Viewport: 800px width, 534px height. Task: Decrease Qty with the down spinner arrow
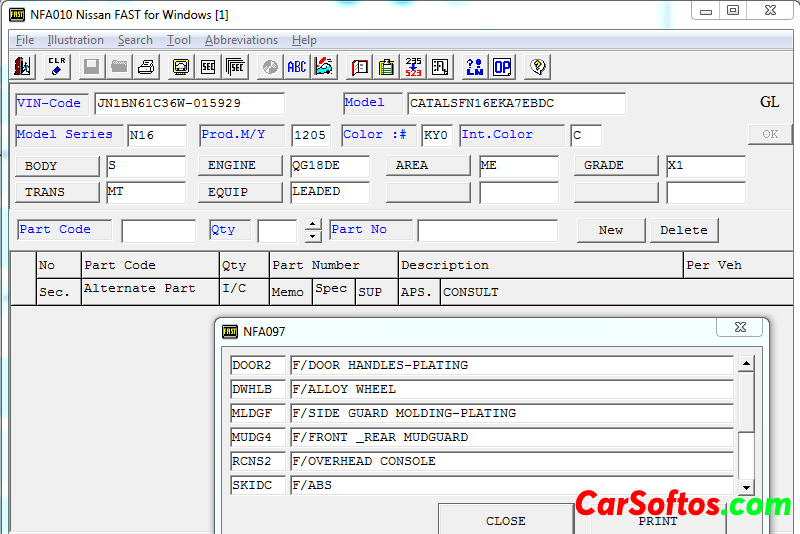313,237
